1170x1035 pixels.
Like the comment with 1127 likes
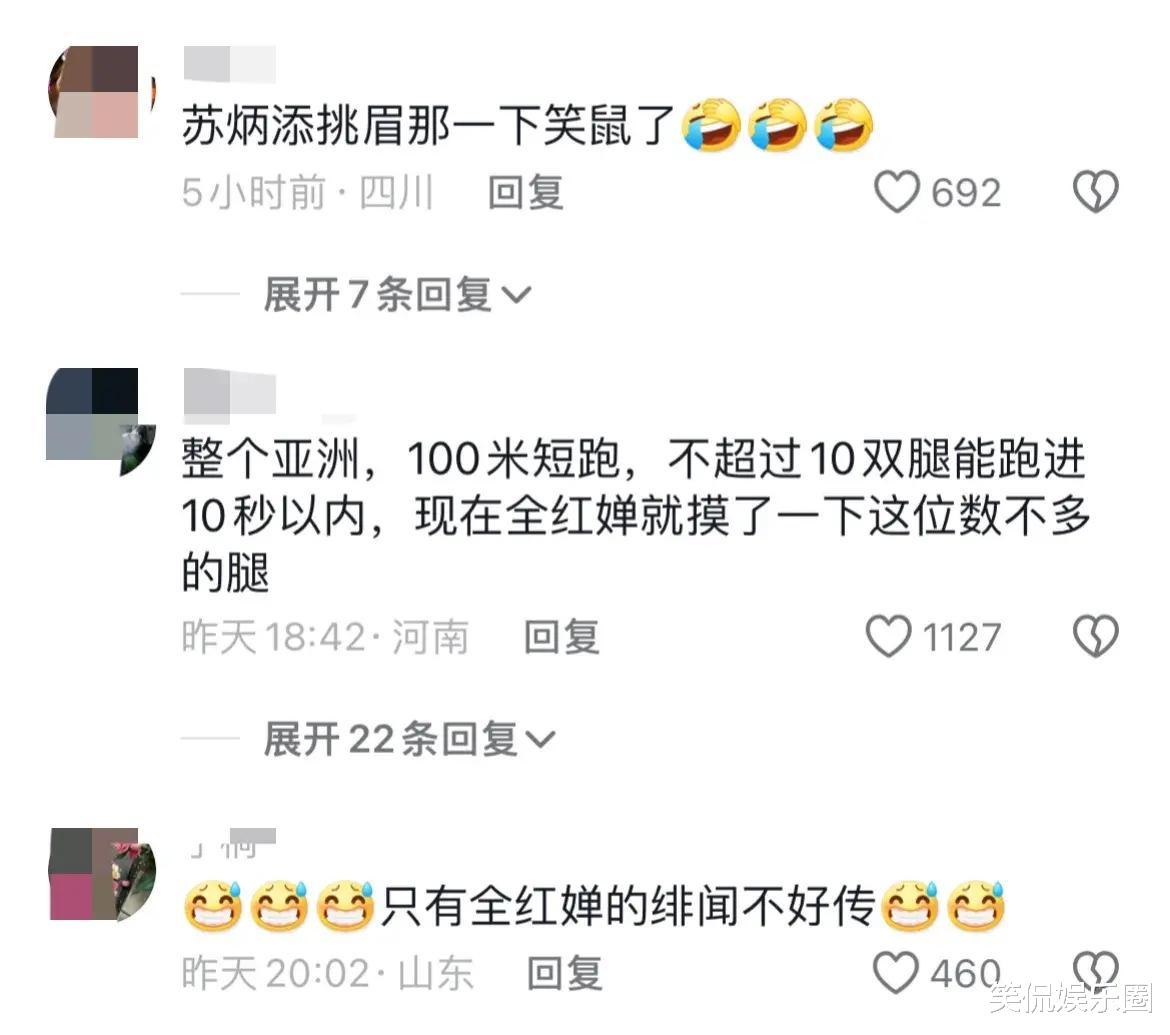pos(888,637)
